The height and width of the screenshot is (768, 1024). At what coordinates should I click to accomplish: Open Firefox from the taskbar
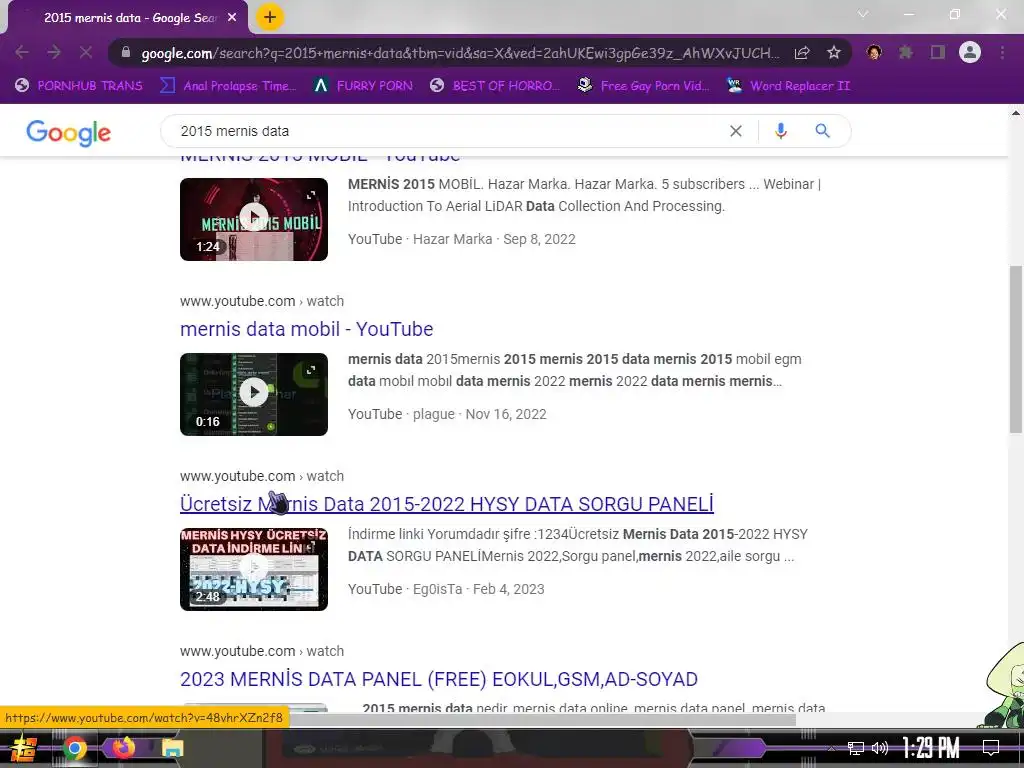pos(123,747)
